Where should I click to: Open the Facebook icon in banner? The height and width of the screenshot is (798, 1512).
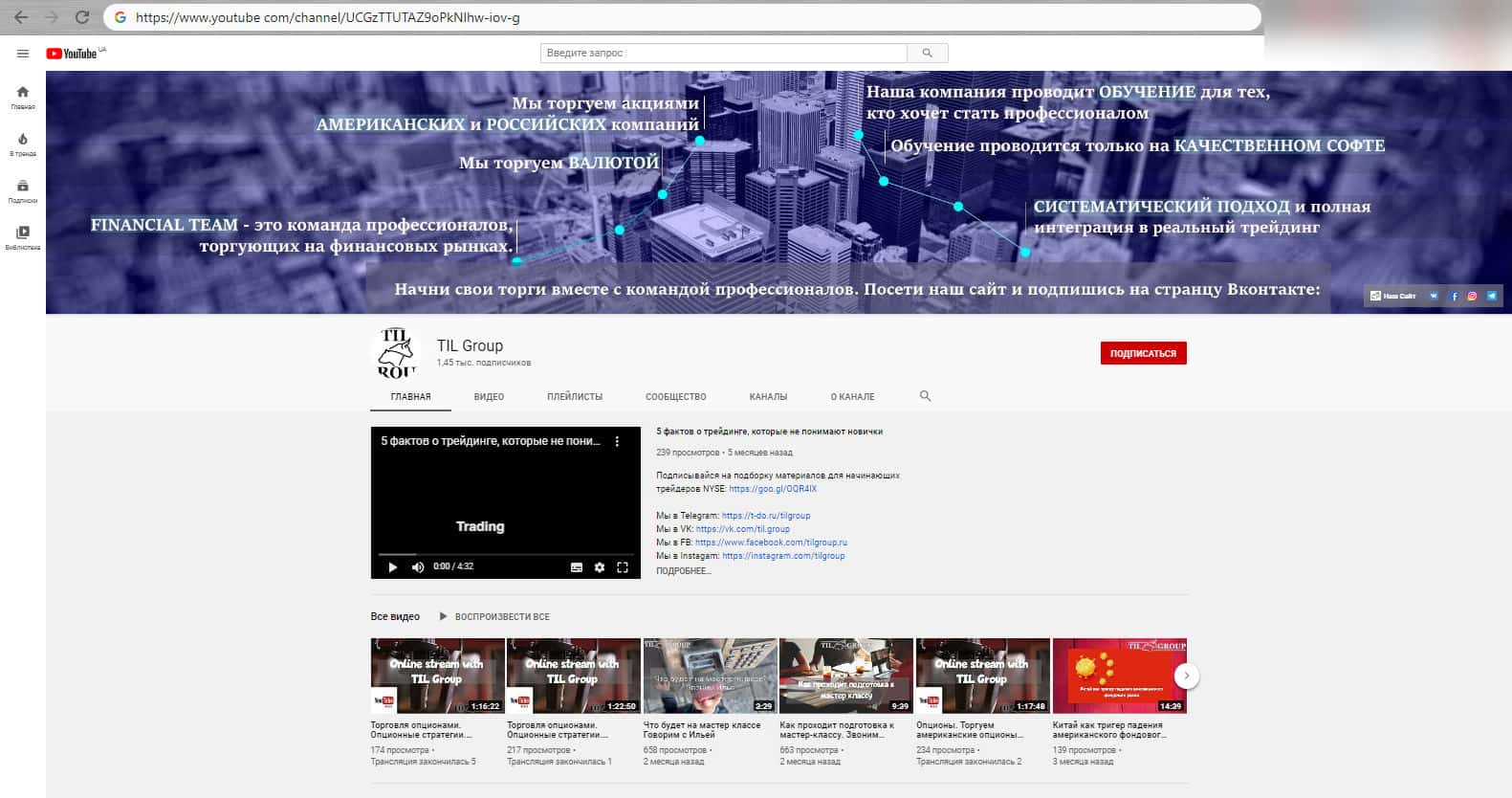click(1455, 297)
